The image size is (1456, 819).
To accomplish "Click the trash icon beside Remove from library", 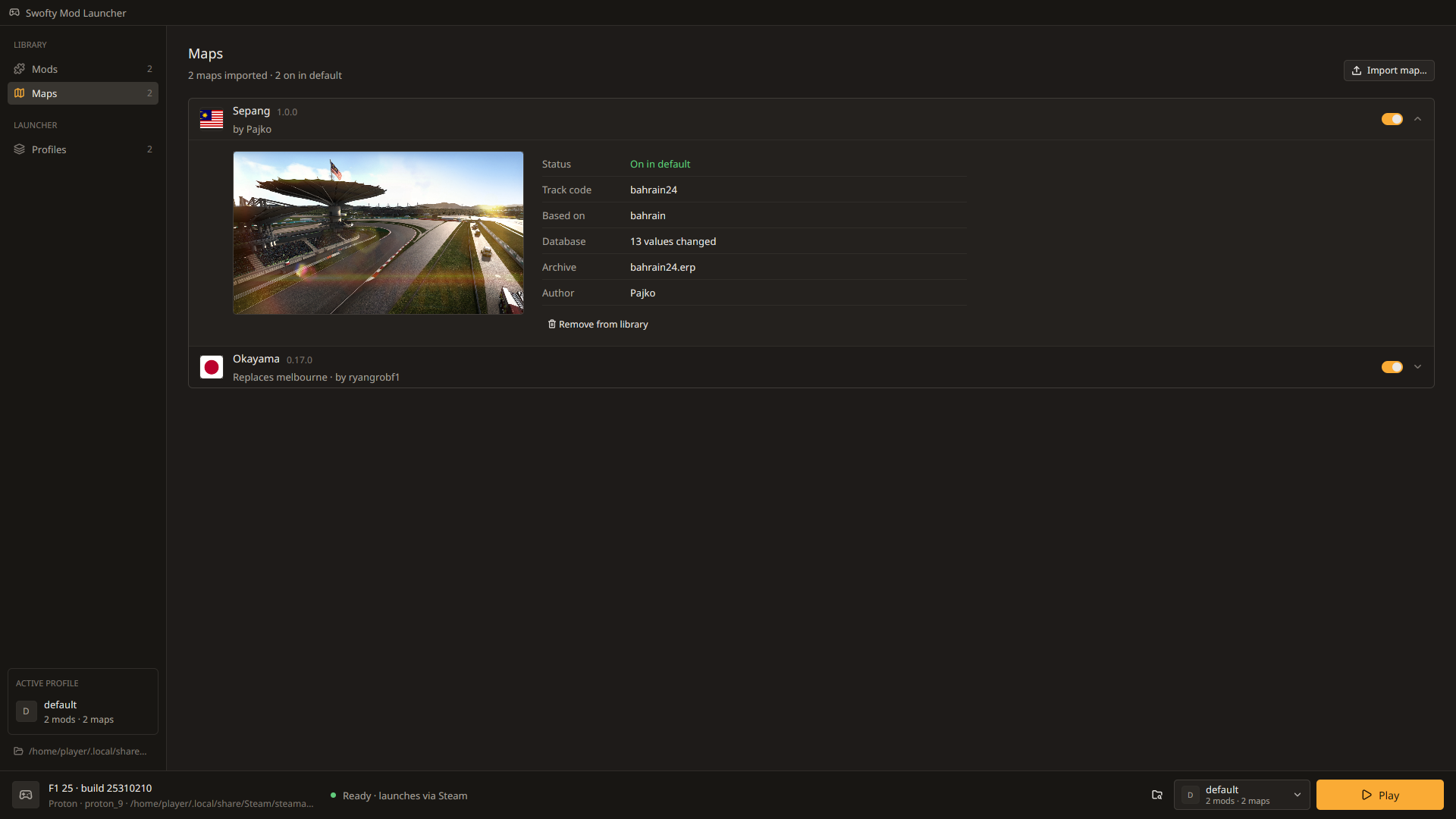I will (x=552, y=324).
